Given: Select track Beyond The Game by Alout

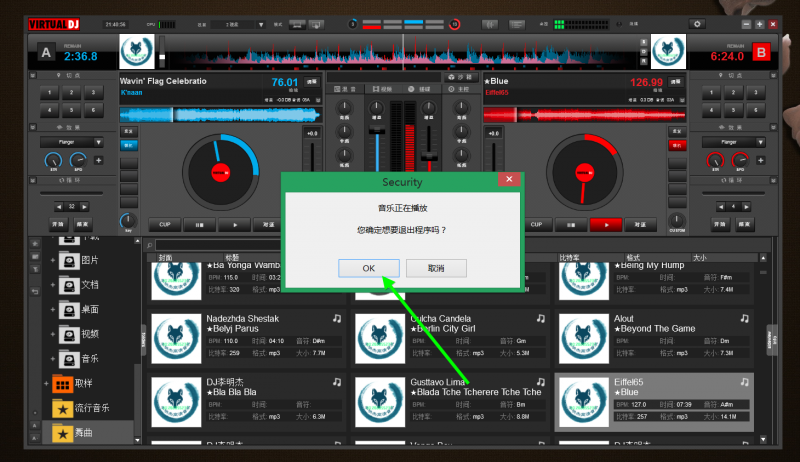Looking at the screenshot, I should 654,337.
